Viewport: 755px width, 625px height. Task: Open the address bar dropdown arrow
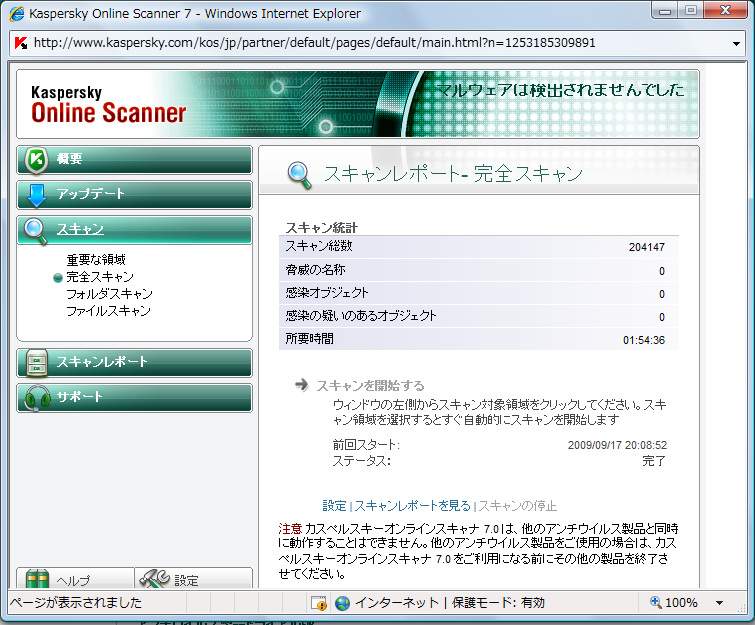click(x=736, y=43)
